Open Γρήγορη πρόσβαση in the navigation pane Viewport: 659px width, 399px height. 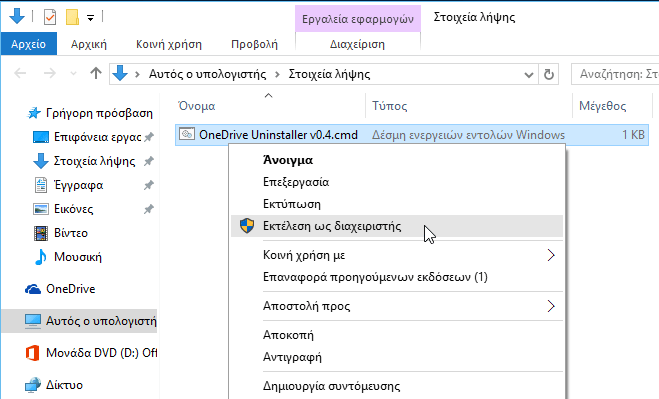pos(99,113)
